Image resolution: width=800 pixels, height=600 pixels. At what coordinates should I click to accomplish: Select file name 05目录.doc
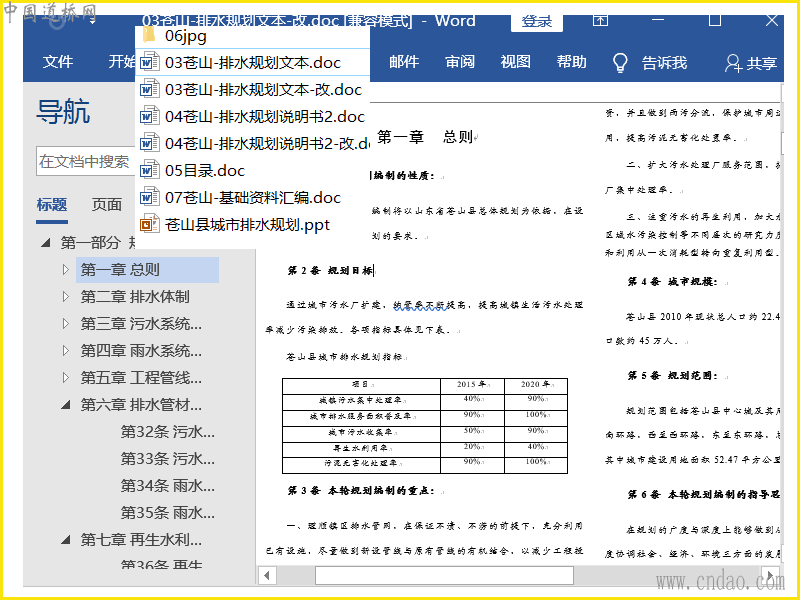[205, 170]
